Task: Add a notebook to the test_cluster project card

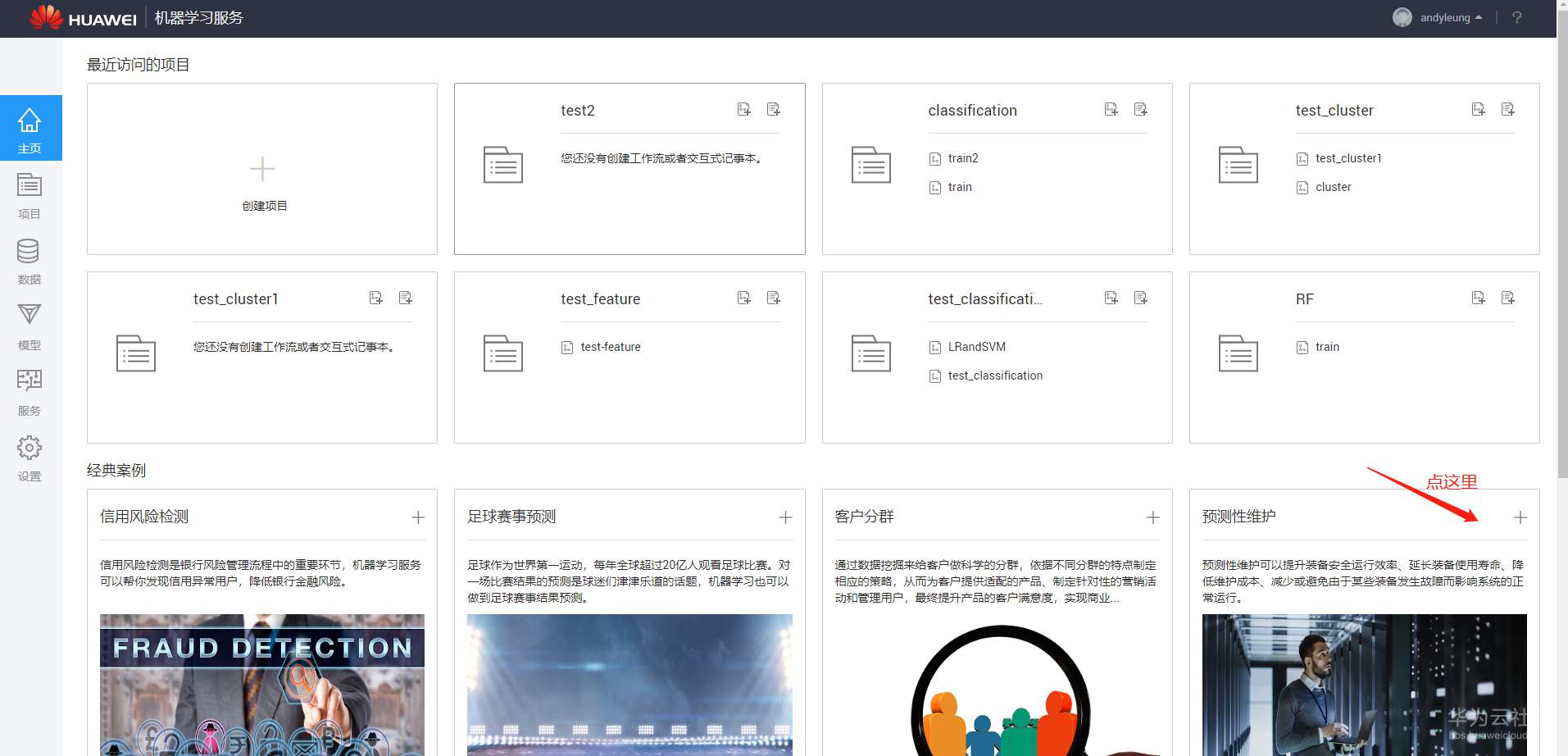Action: coord(1507,109)
